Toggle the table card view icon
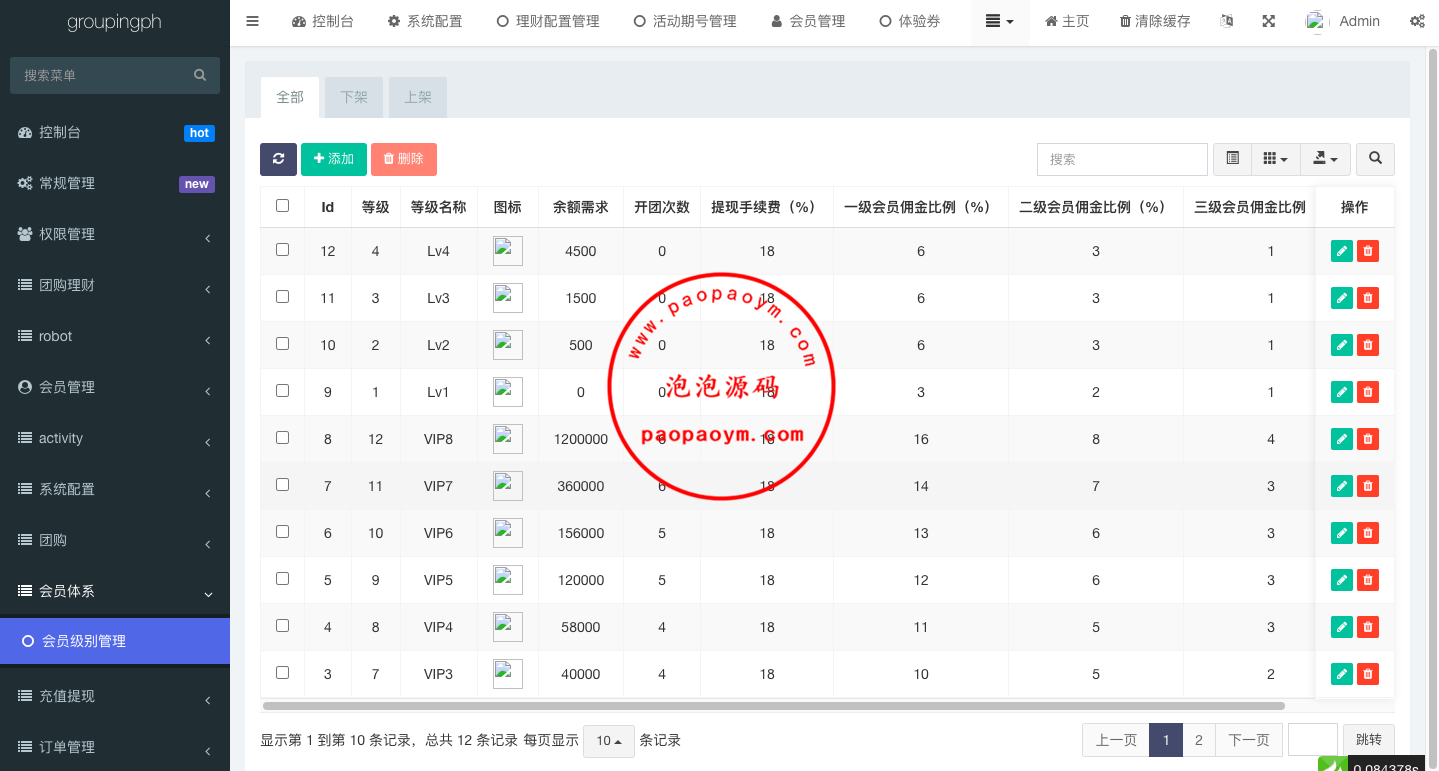The image size is (1439, 771). coord(1232,159)
